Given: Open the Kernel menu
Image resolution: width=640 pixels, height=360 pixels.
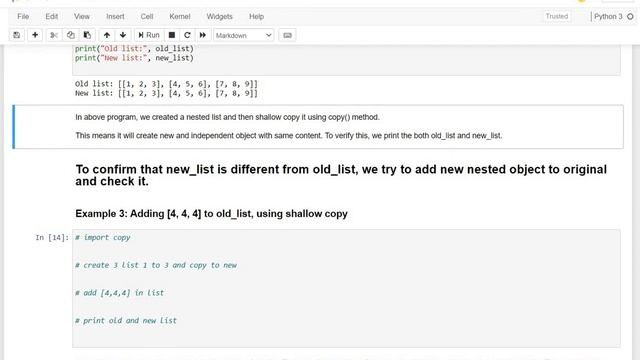Looking at the screenshot, I should click(x=180, y=16).
